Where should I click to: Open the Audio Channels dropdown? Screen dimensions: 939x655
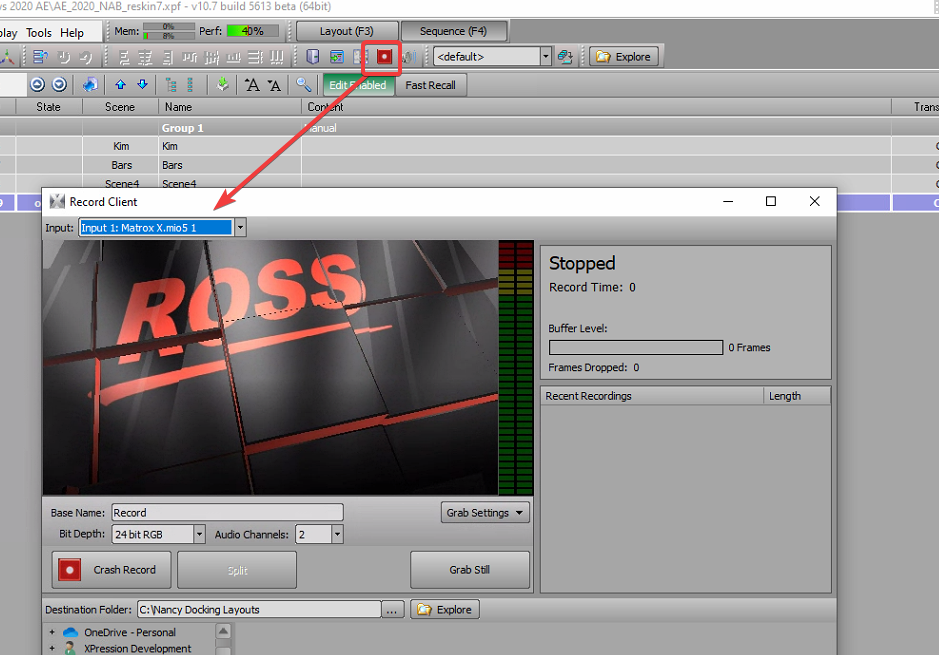point(337,534)
